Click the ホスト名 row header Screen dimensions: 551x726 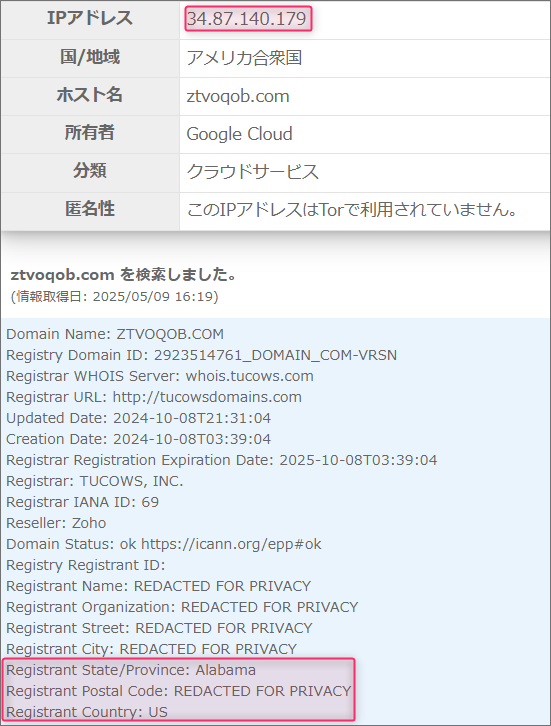click(x=90, y=95)
